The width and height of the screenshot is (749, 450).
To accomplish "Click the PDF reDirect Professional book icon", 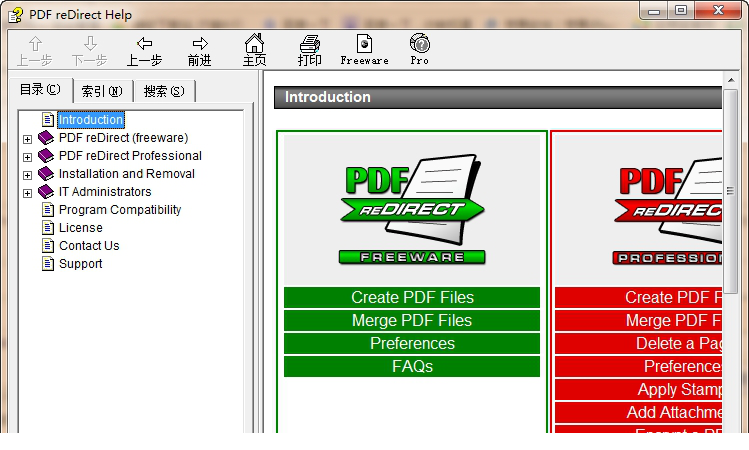I will 46,156.
